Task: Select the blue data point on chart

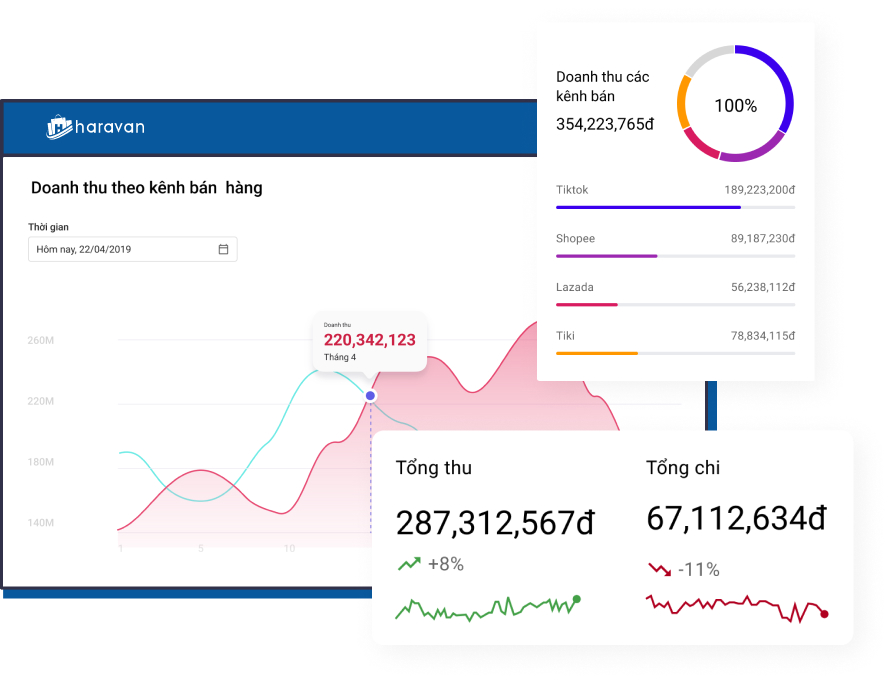Action: coord(370,396)
